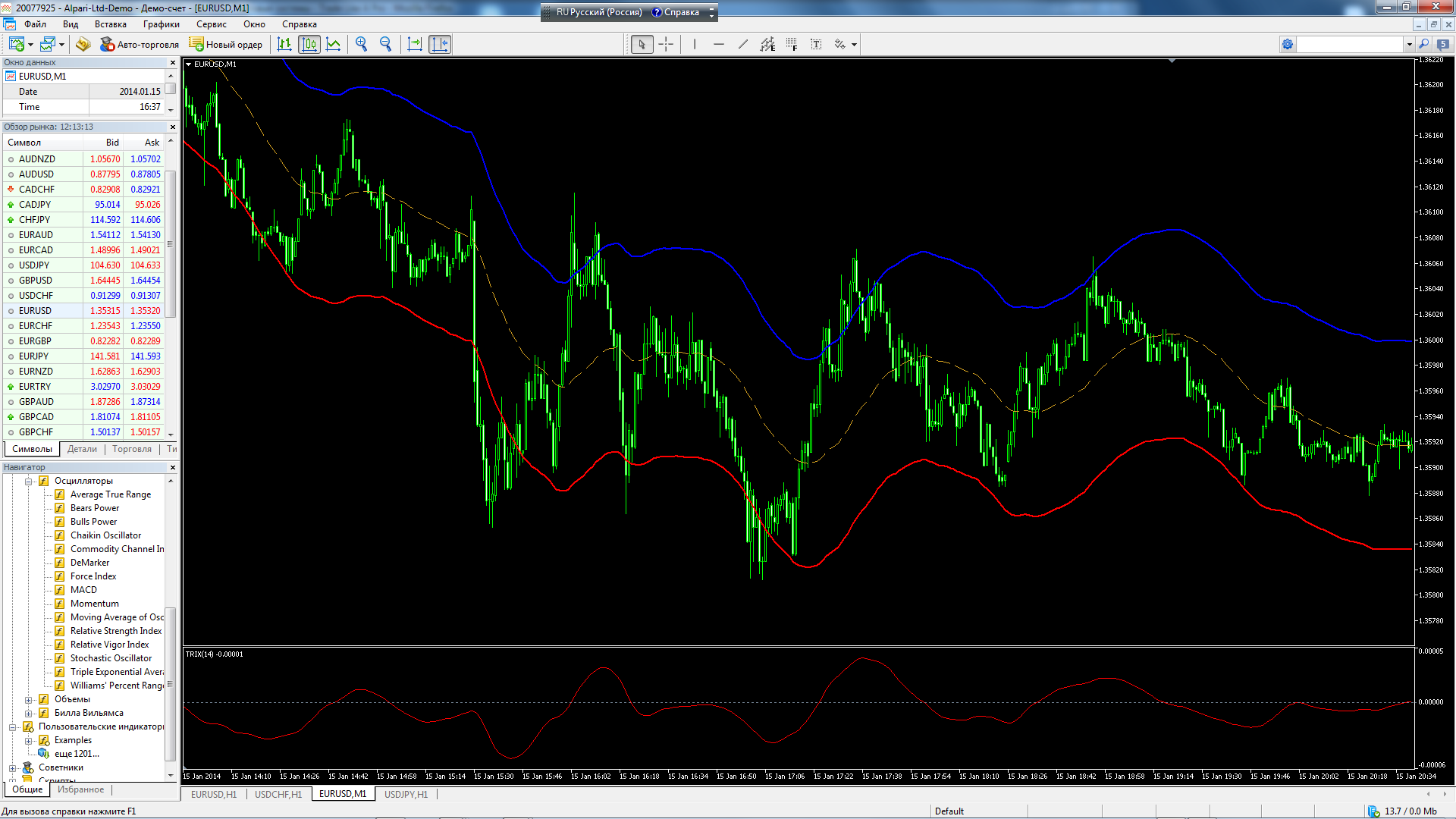Switch chart to bar chart icon
This screenshot has width=1456, height=819.
tap(284, 44)
